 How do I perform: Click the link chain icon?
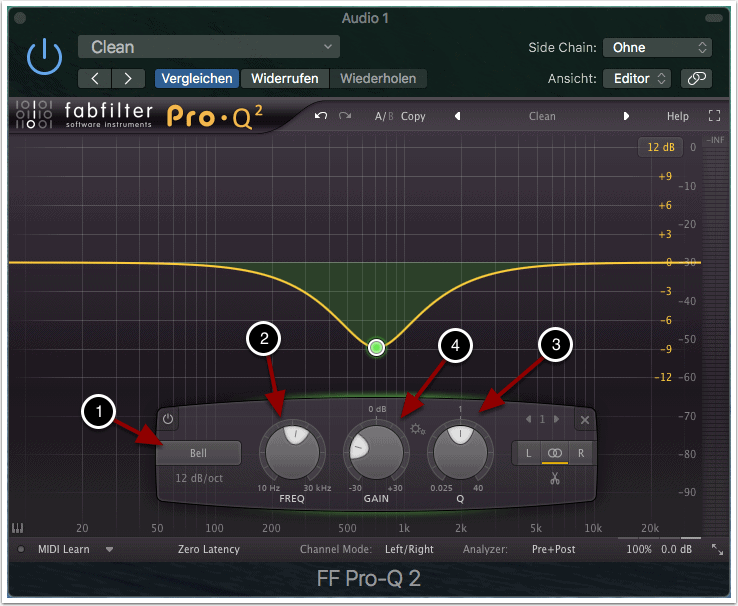pos(696,78)
